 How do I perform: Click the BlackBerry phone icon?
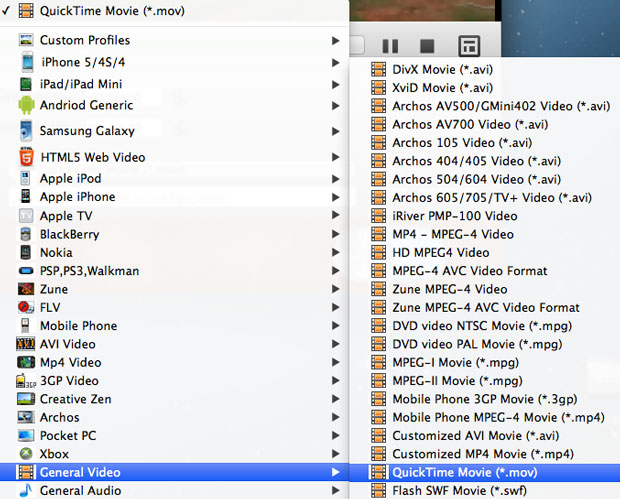click(x=26, y=234)
